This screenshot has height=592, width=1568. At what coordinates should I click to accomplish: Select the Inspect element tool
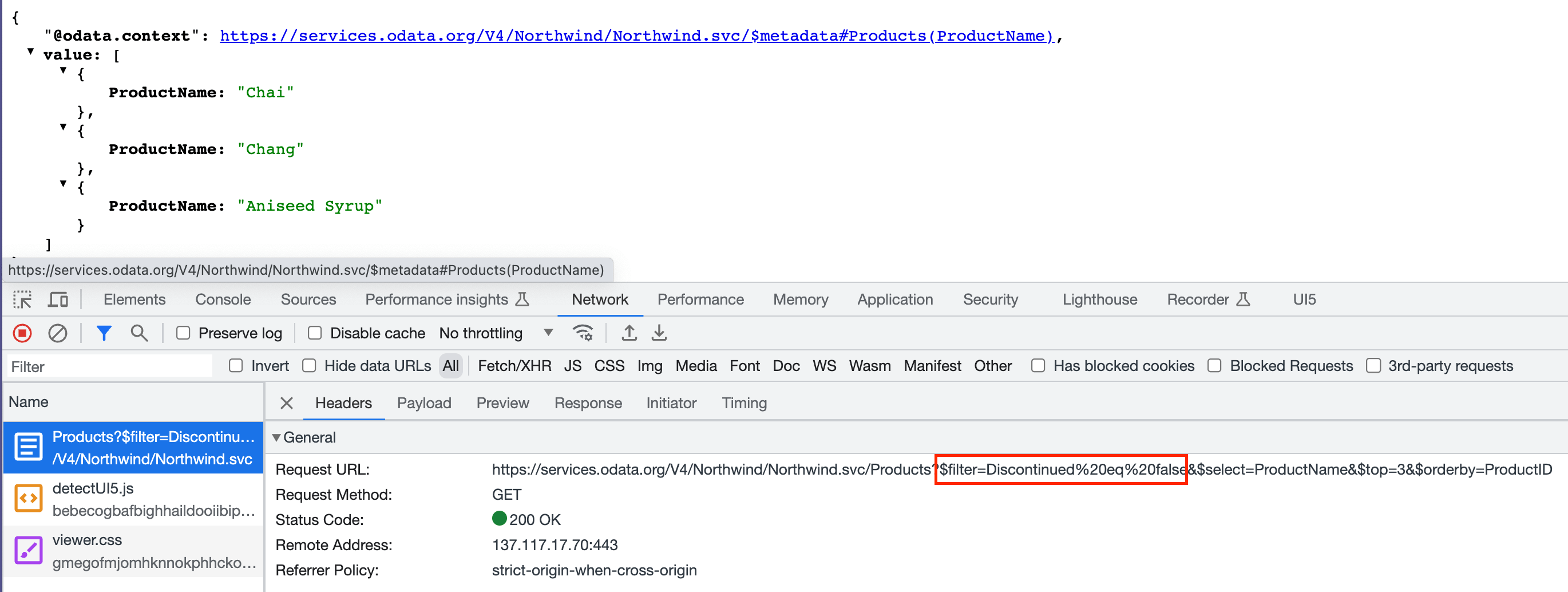(22, 299)
